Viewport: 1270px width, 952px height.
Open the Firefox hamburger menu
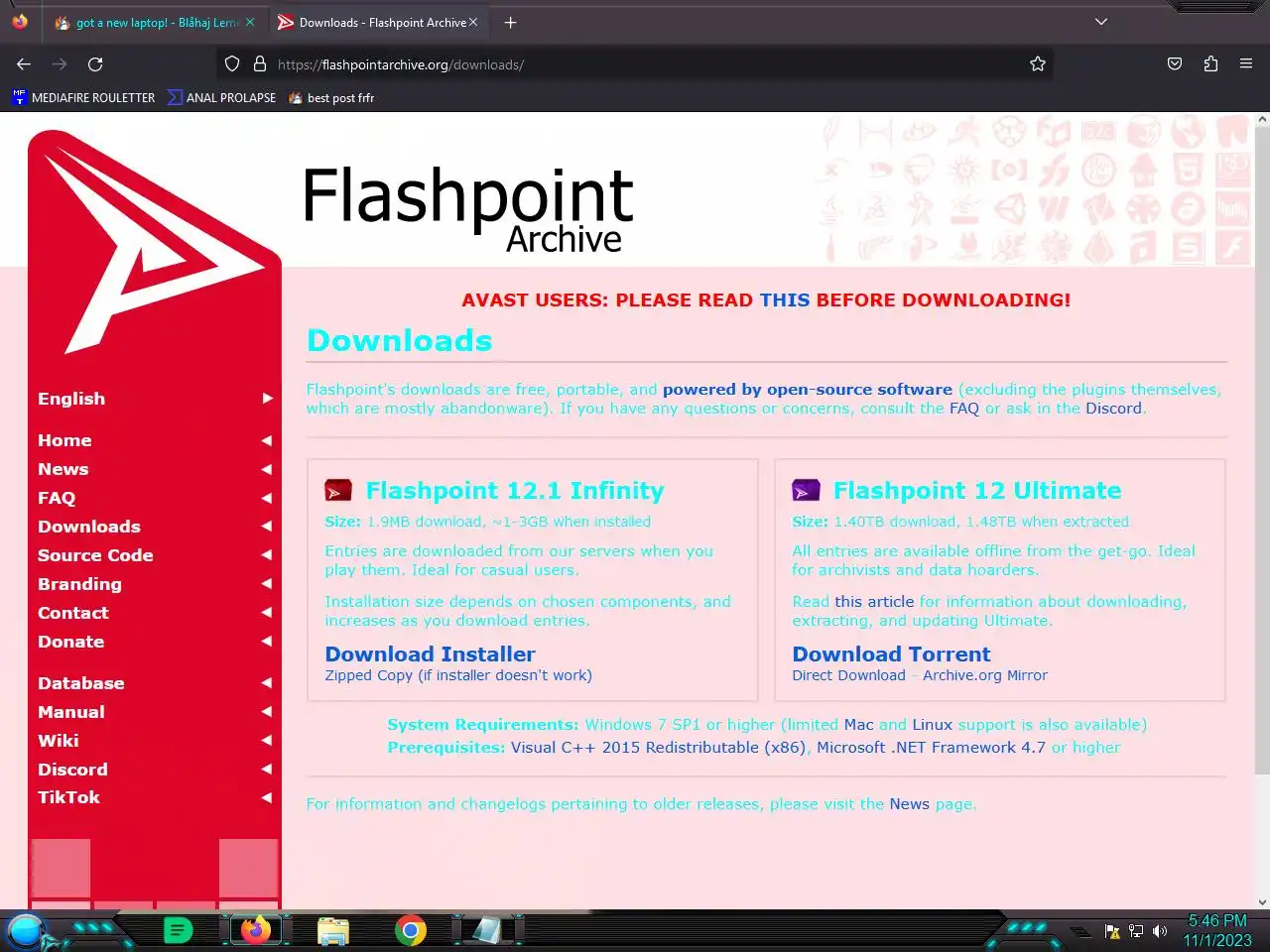[x=1246, y=64]
